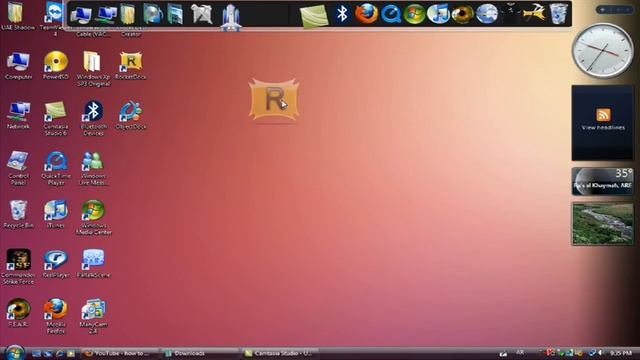
Task: Click the slideshow landscape picture gadget
Action: 603,224
